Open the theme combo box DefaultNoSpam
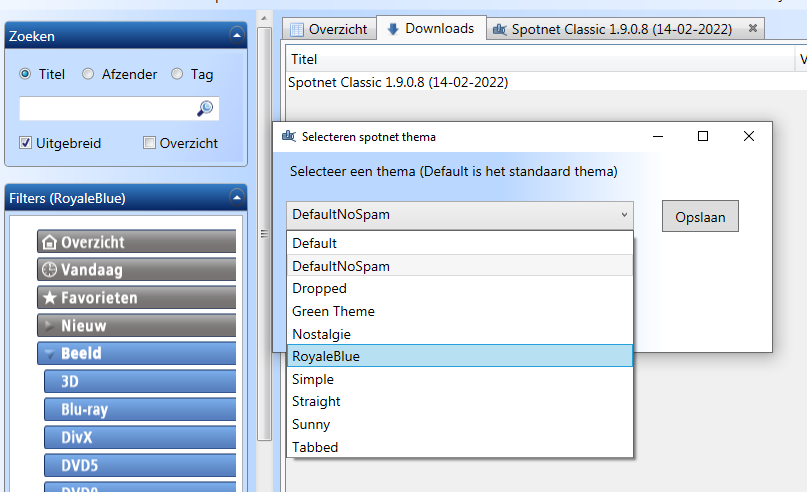 pyautogui.click(x=460, y=215)
